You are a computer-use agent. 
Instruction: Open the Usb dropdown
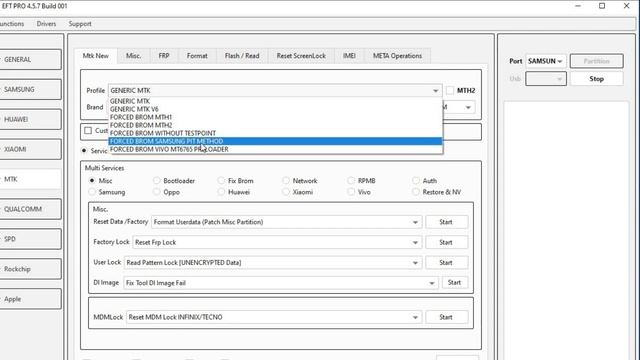pos(546,79)
